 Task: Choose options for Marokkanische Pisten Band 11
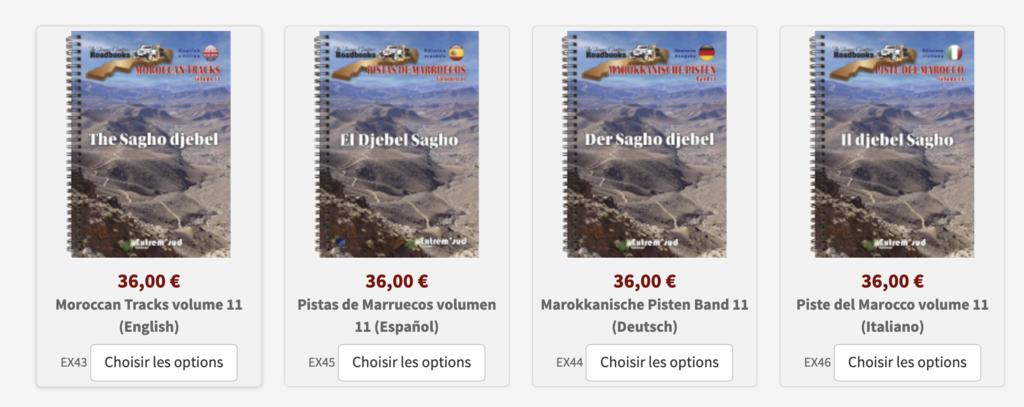coord(659,363)
